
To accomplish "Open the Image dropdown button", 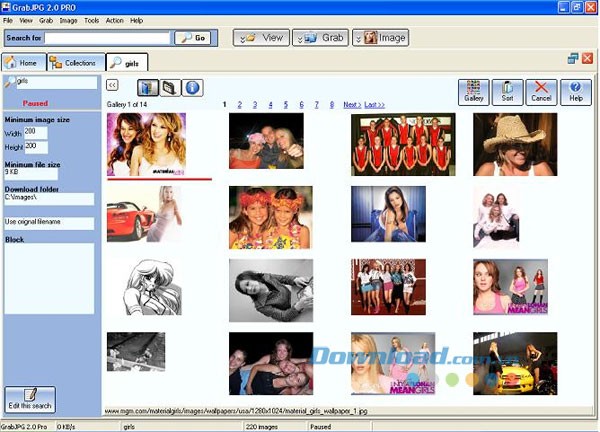I will click(380, 38).
